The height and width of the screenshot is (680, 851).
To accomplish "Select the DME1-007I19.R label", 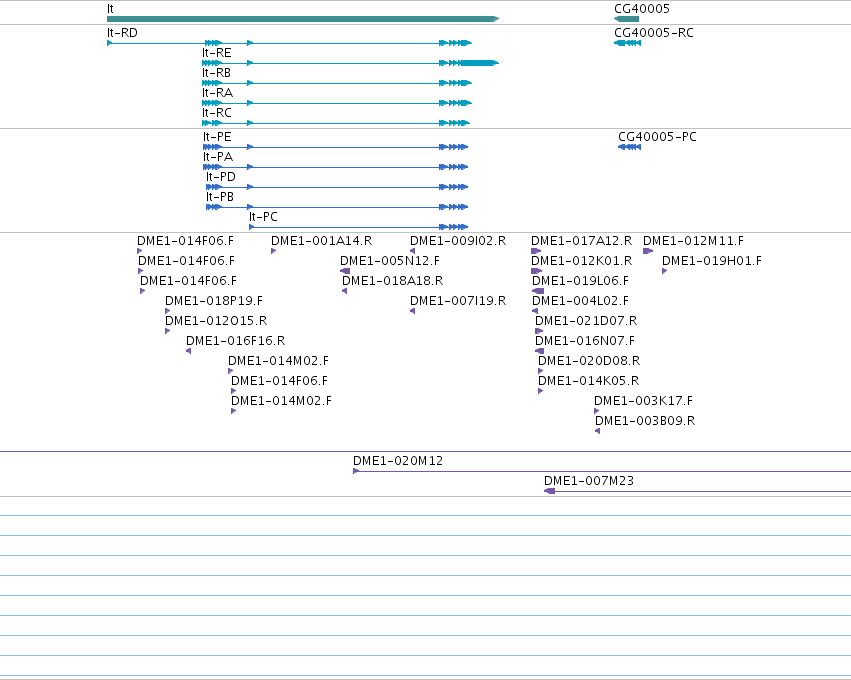I will coord(458,301).
